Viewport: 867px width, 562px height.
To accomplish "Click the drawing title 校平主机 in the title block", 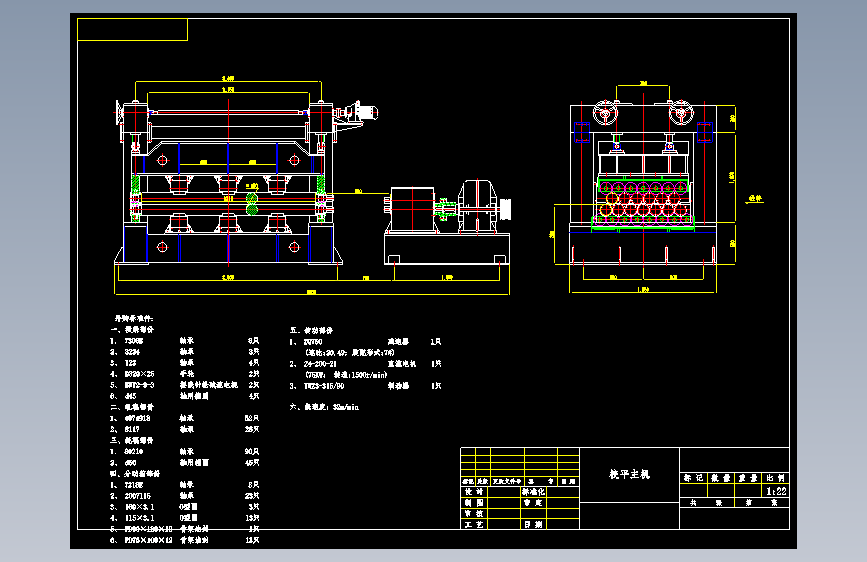I will [630, 474].
